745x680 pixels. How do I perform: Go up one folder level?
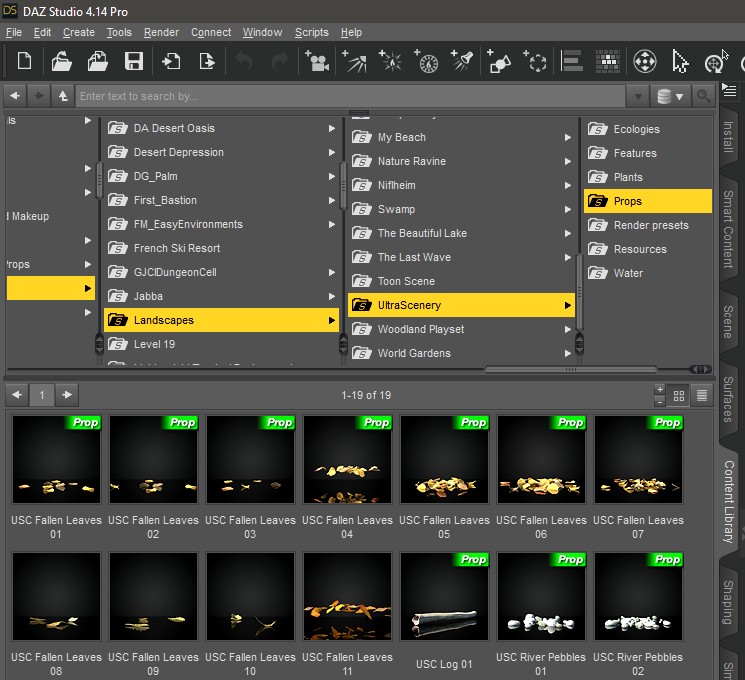click(x=63, y=96)
